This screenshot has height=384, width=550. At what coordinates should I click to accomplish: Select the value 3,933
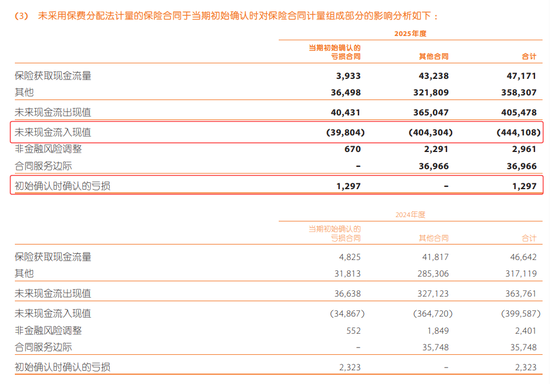coord(348,76)
